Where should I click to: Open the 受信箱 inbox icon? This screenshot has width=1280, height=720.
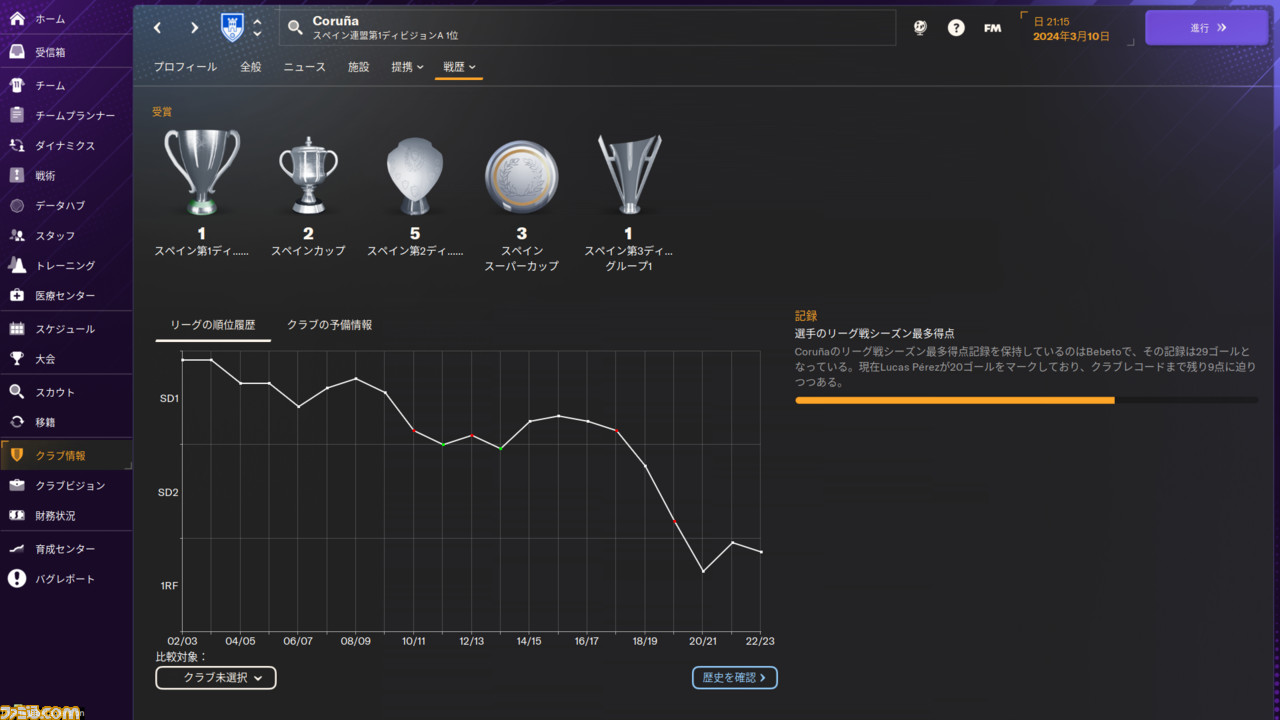[x=17, y=52]
